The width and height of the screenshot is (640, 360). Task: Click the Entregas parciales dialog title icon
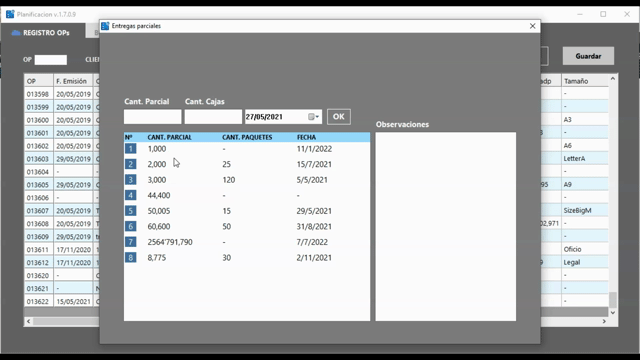pos(105,26)
